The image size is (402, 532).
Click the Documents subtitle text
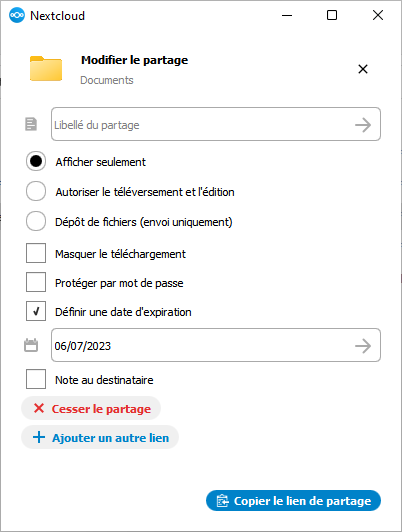tap(107, 80)
